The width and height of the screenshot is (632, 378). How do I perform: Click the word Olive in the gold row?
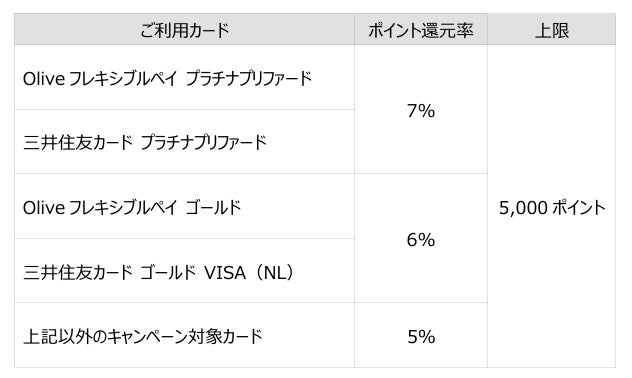[44, 208]
